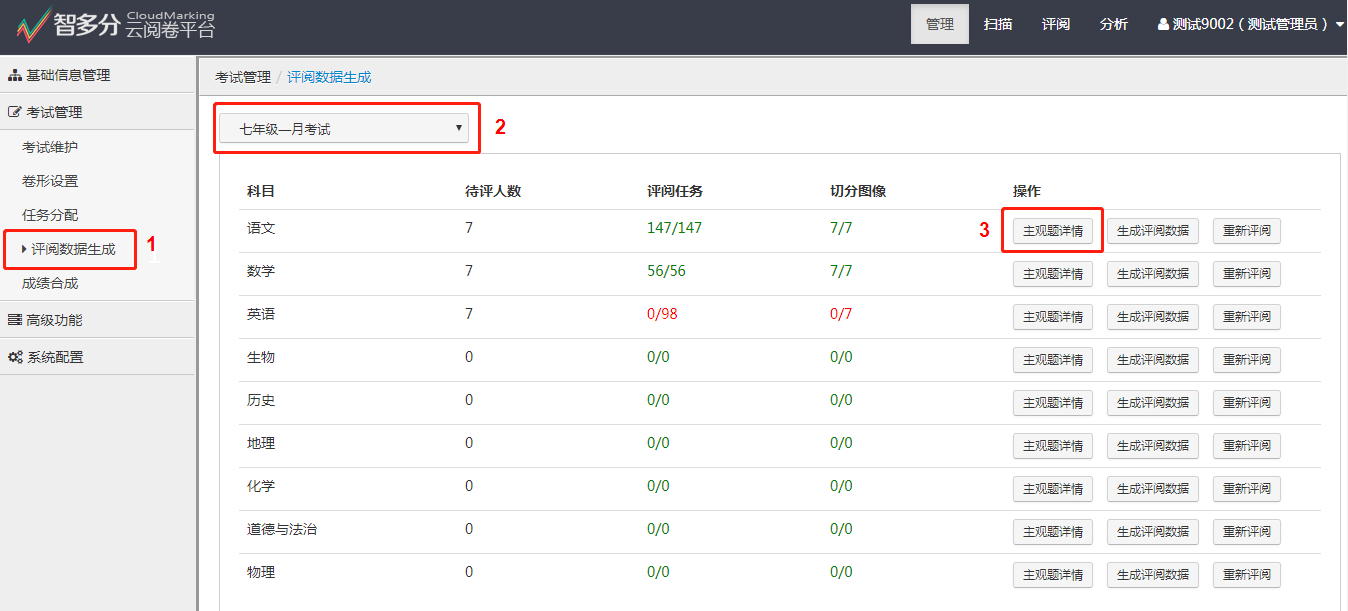Image resolution: width=1348 pixels, height=611 pixels.
Task: Click 生成评阅数据 for 数学 row
Action: pyautogui.click(x=1152, y=274)
